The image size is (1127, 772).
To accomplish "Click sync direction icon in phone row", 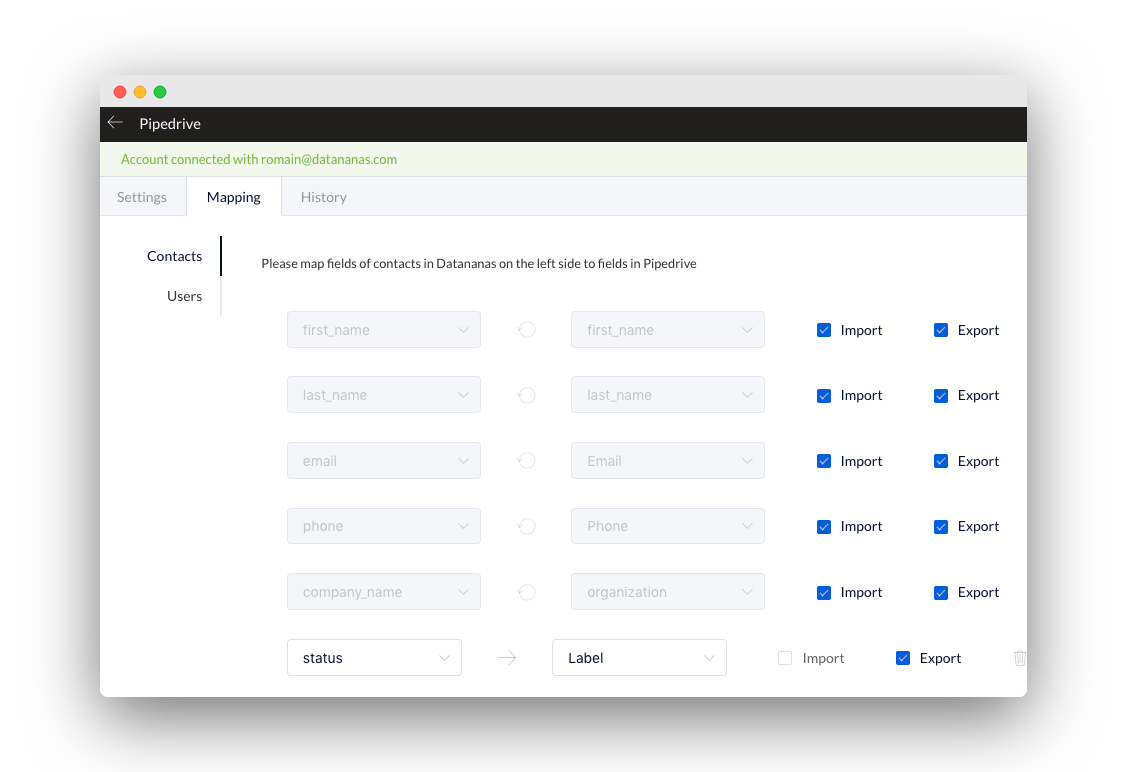I will tap(526, 526).
